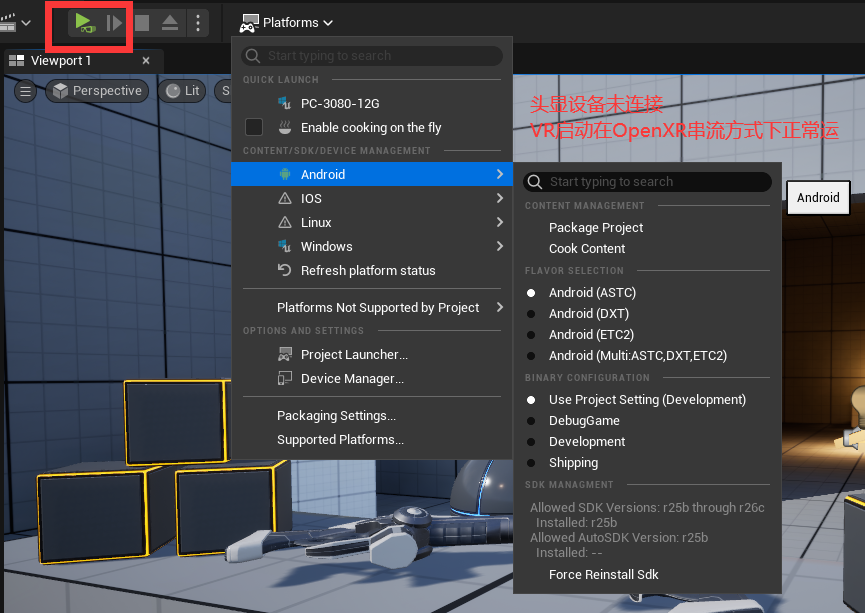The width and height of the screenshot is (865, 613).
Task: Select Shipping binary configuration
Action: point(647,462)
